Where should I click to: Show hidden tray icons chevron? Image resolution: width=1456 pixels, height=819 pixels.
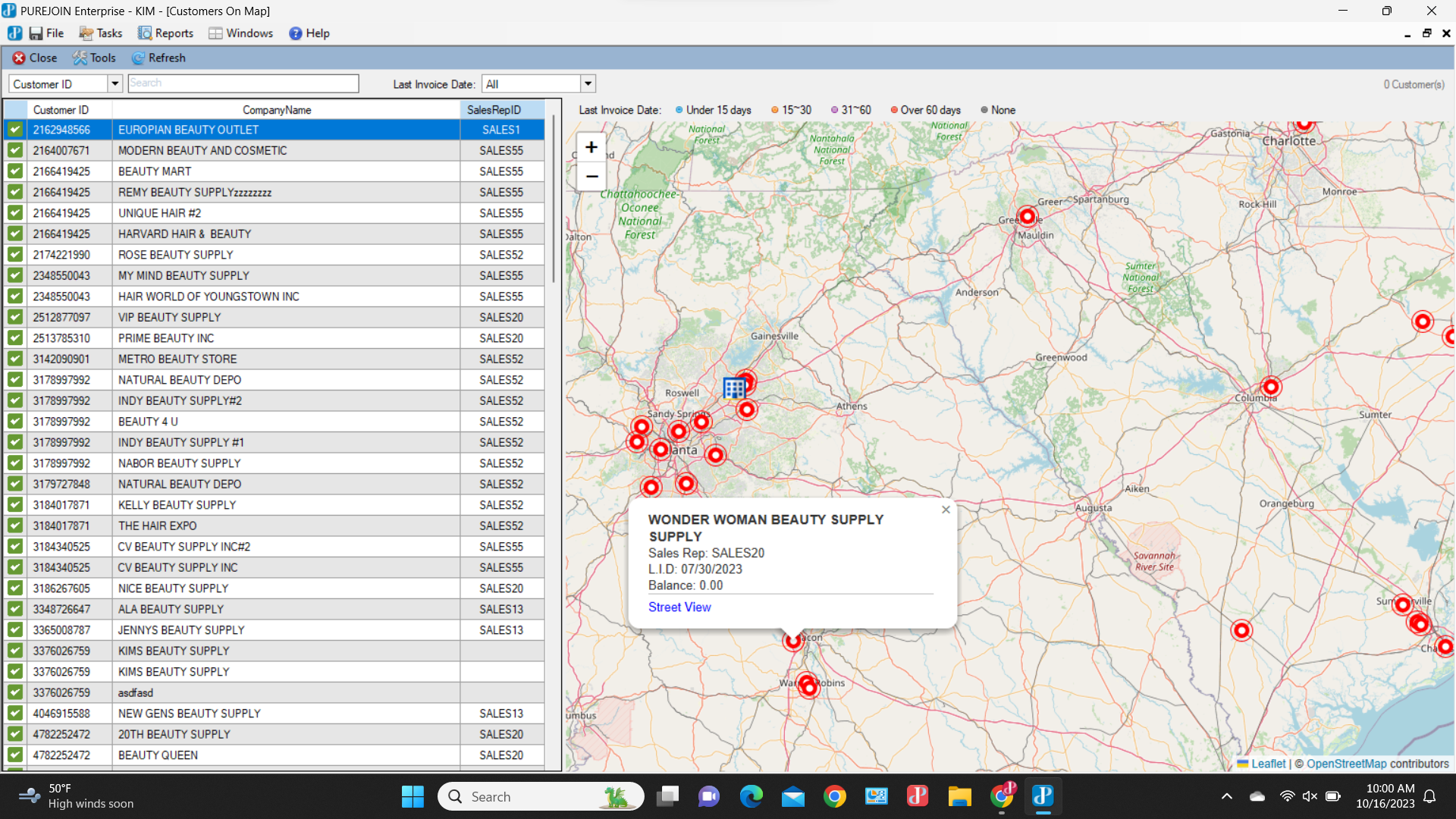click(1226, 796)
